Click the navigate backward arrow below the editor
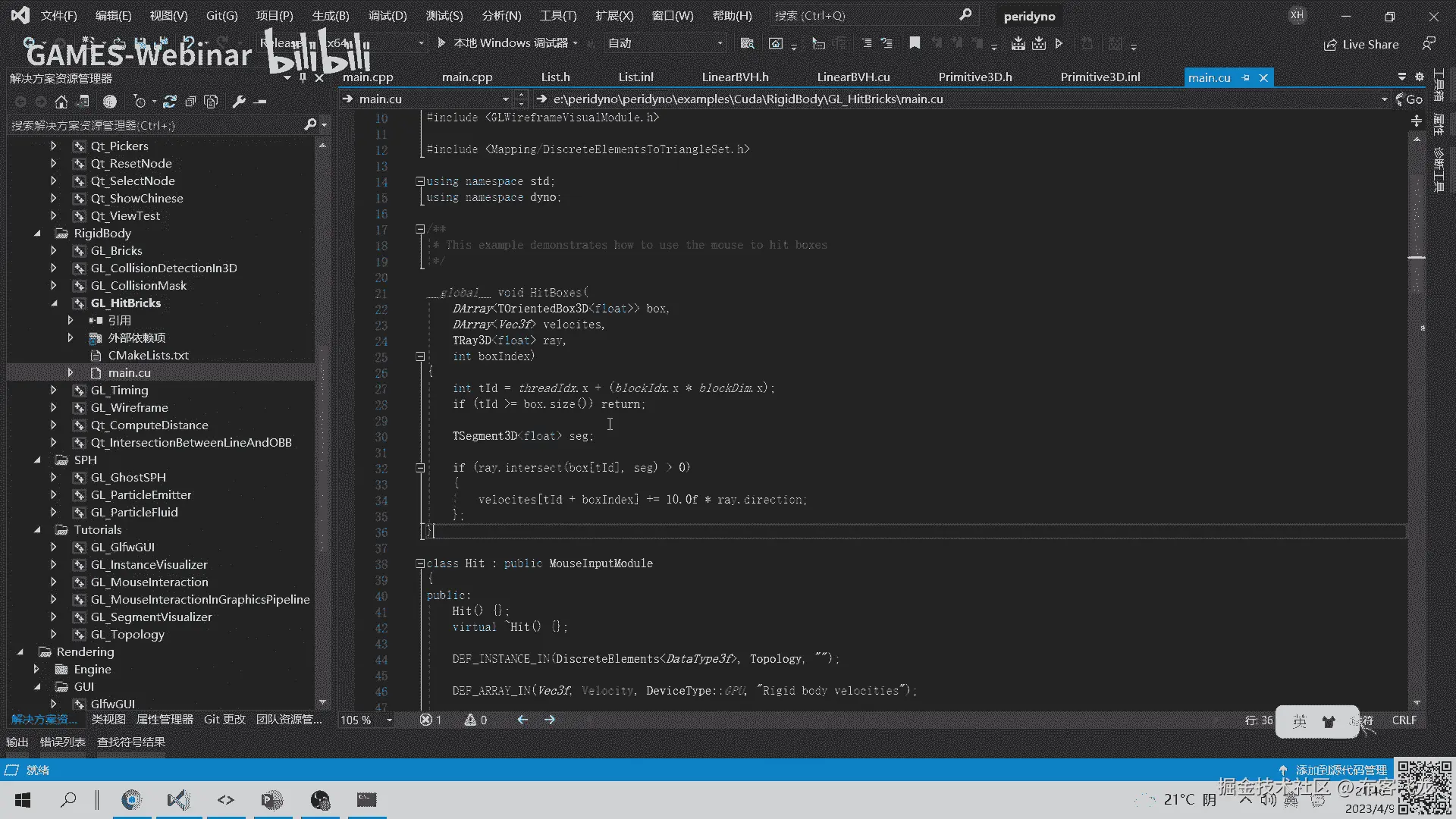 click(522, 720)
